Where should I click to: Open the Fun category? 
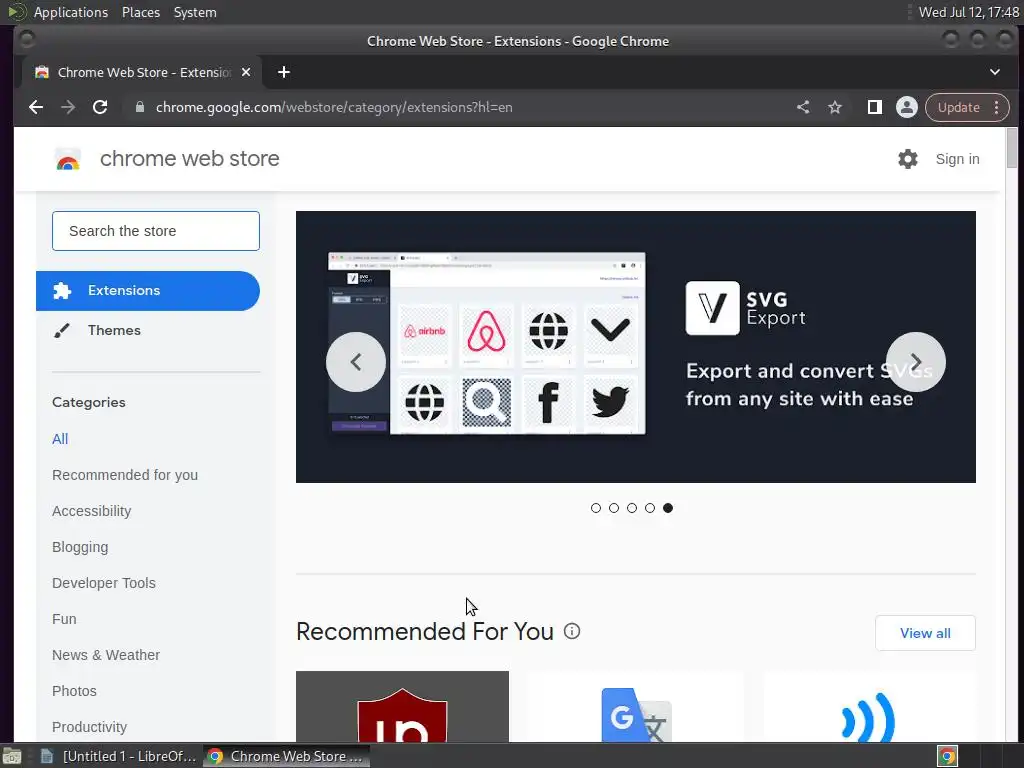coord(64,618)
